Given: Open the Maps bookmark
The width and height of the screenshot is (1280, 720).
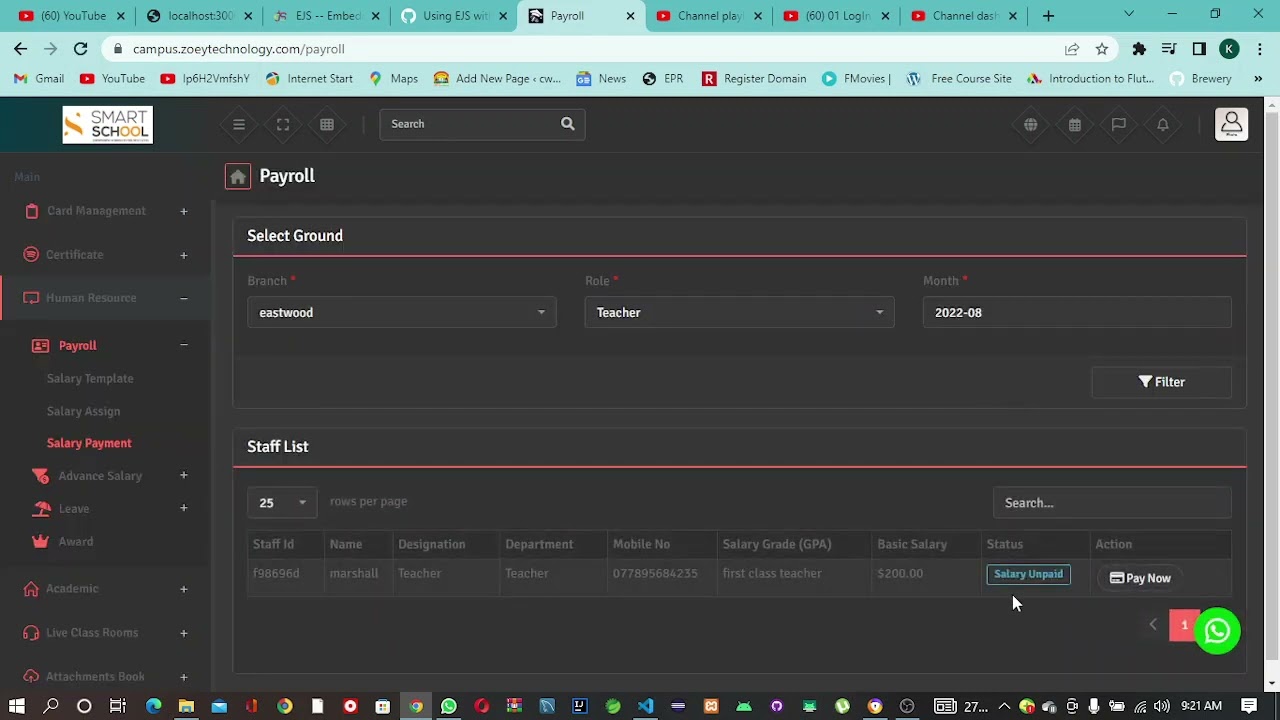Looking at the screenshot, I should 393,78.
